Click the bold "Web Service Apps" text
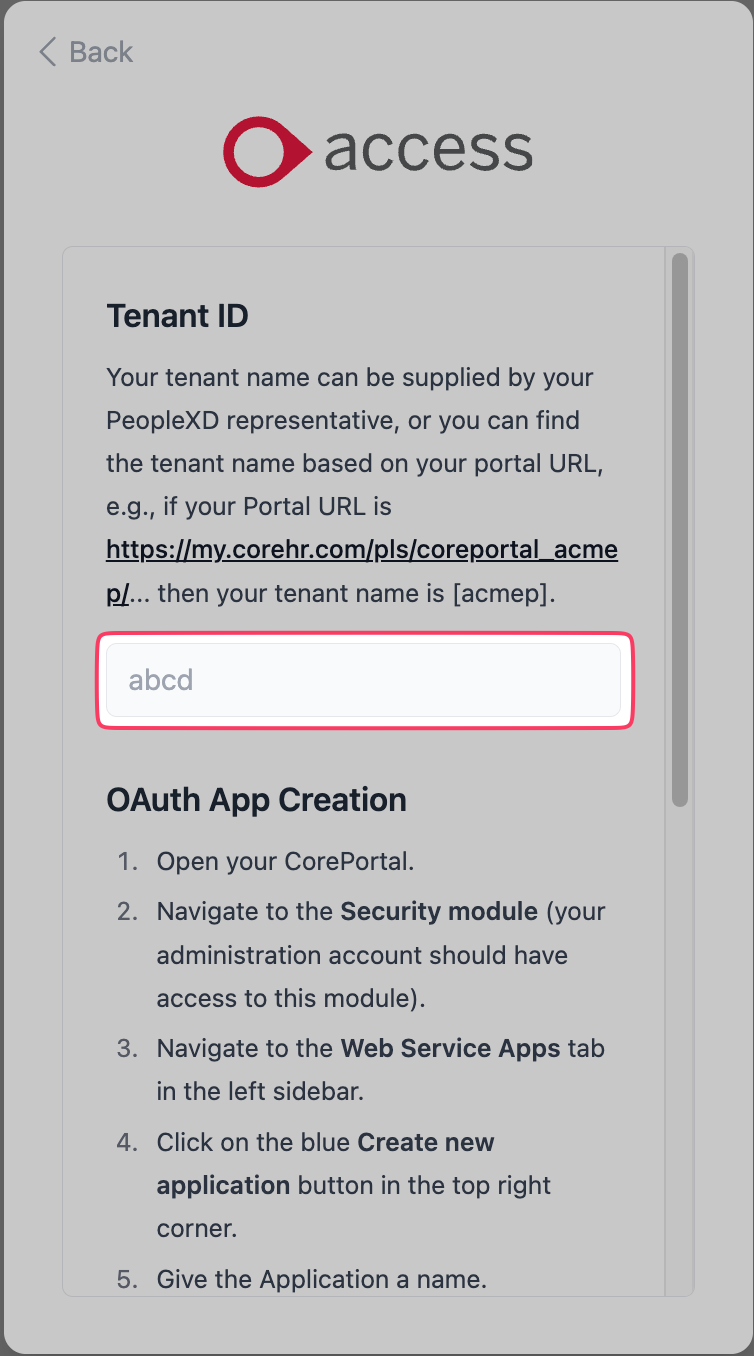 point(450,1049)
